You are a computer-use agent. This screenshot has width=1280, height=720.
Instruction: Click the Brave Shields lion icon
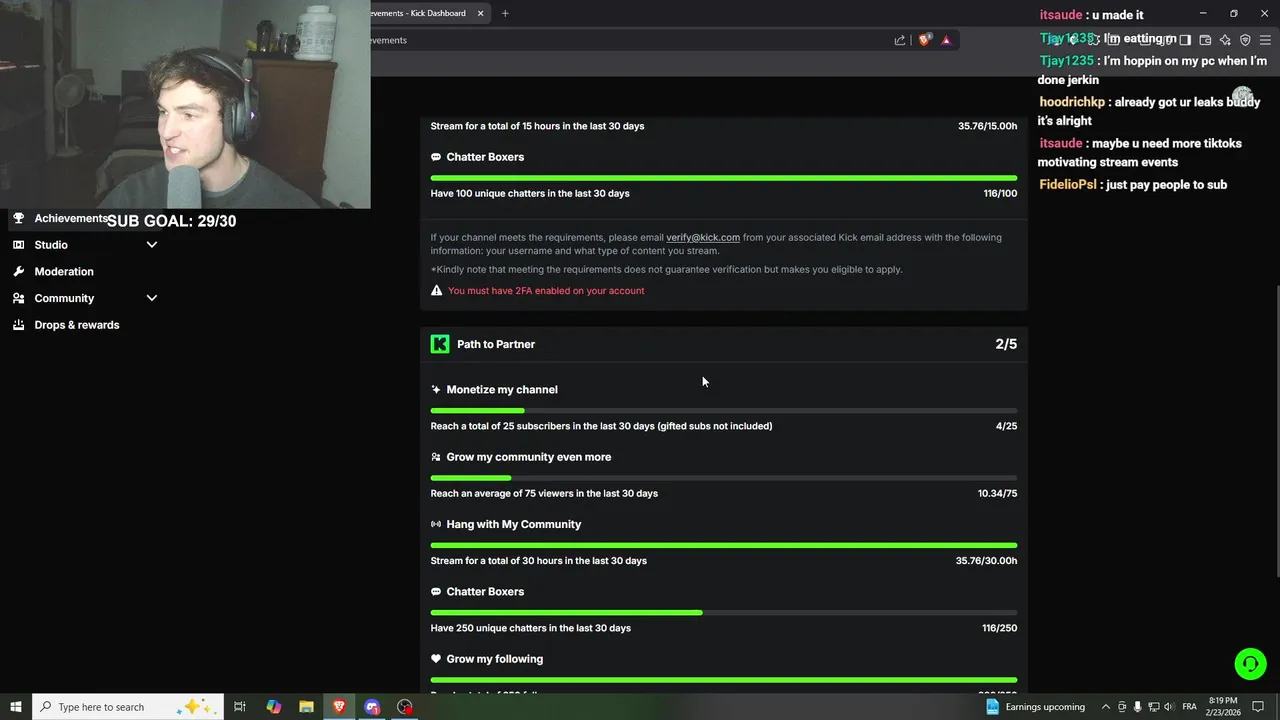pyautogui.click(x=925, y=40)
